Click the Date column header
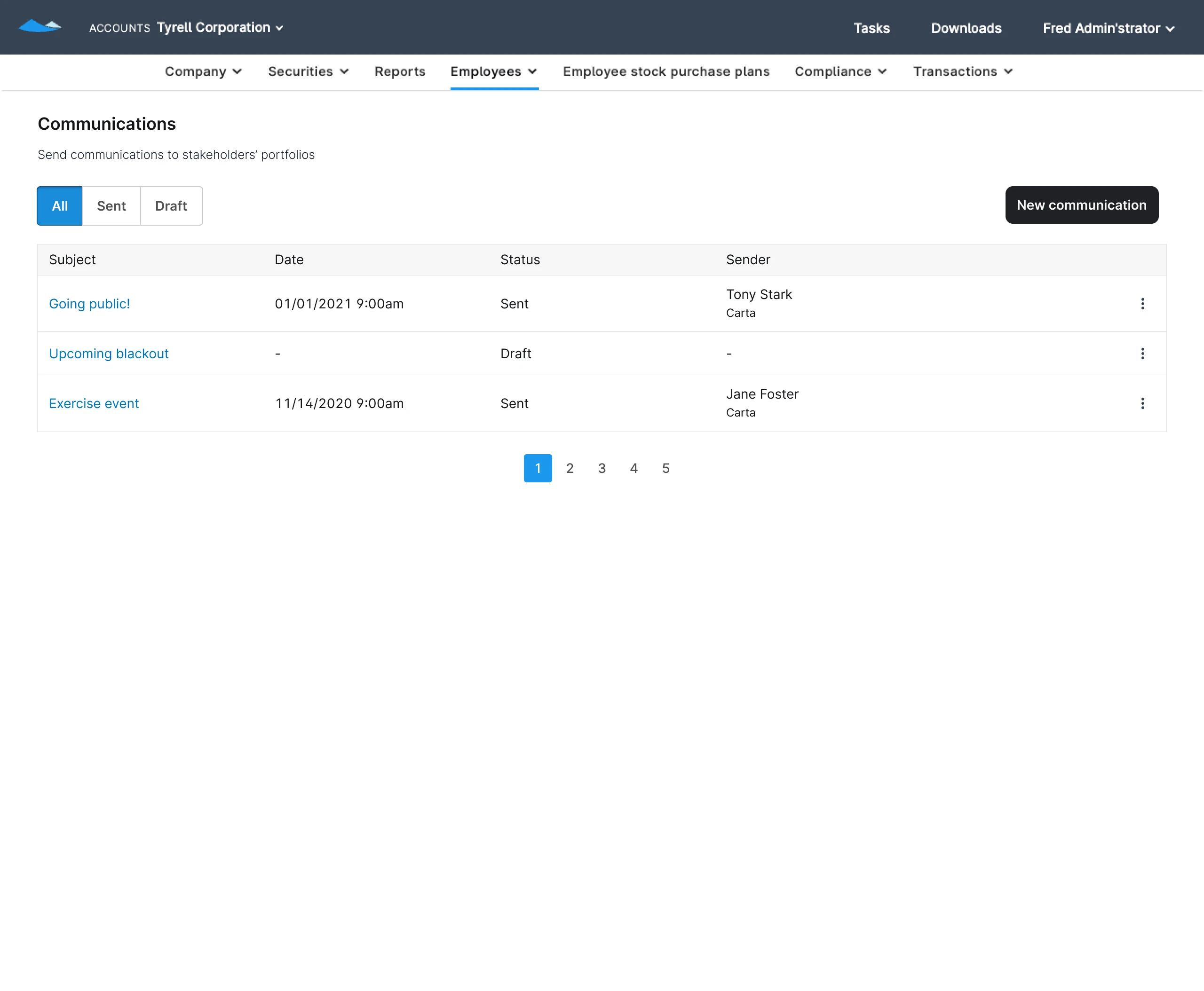 pos(289,260)
